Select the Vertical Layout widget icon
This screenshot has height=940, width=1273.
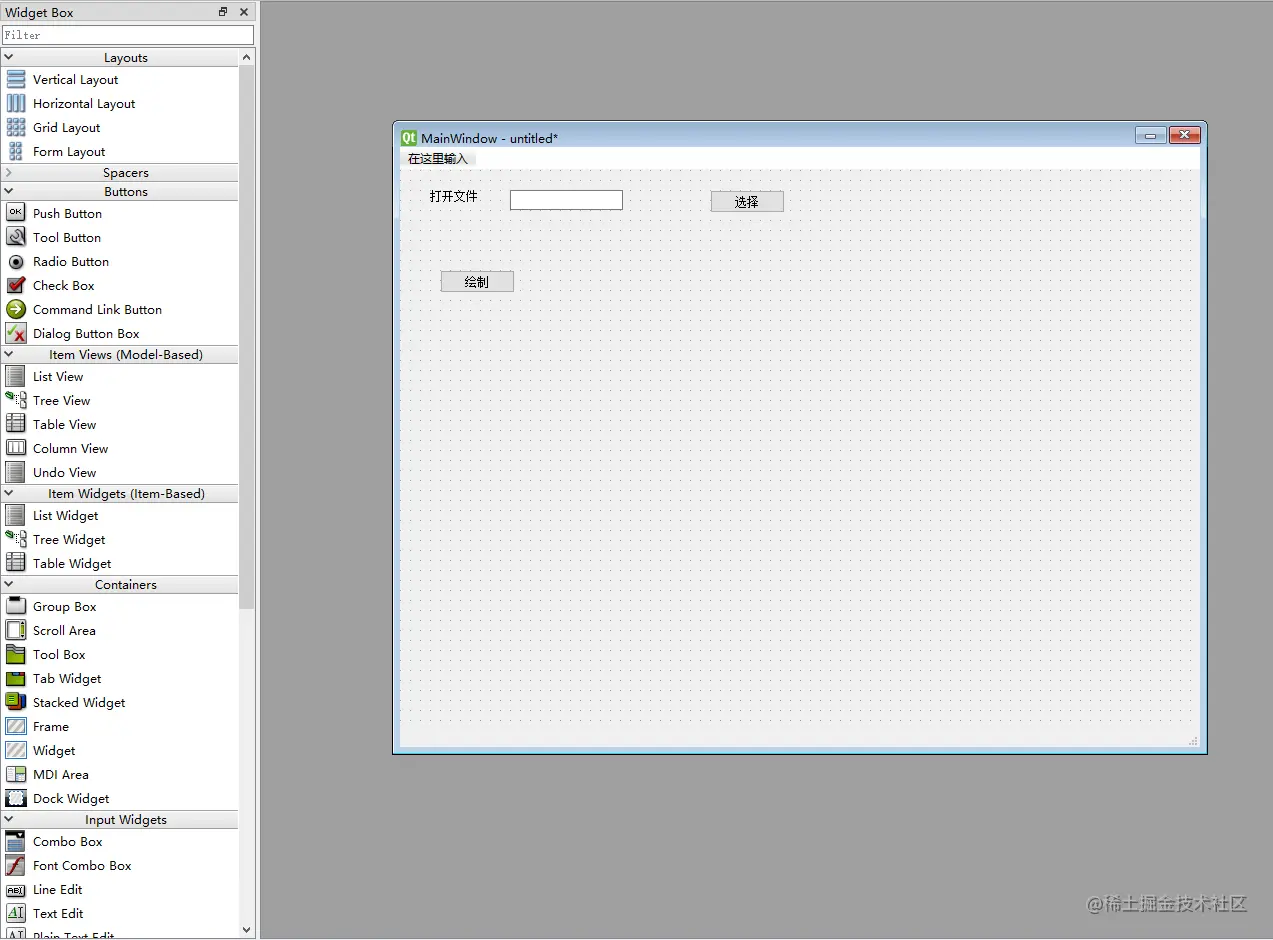click(x=16, y=80)
